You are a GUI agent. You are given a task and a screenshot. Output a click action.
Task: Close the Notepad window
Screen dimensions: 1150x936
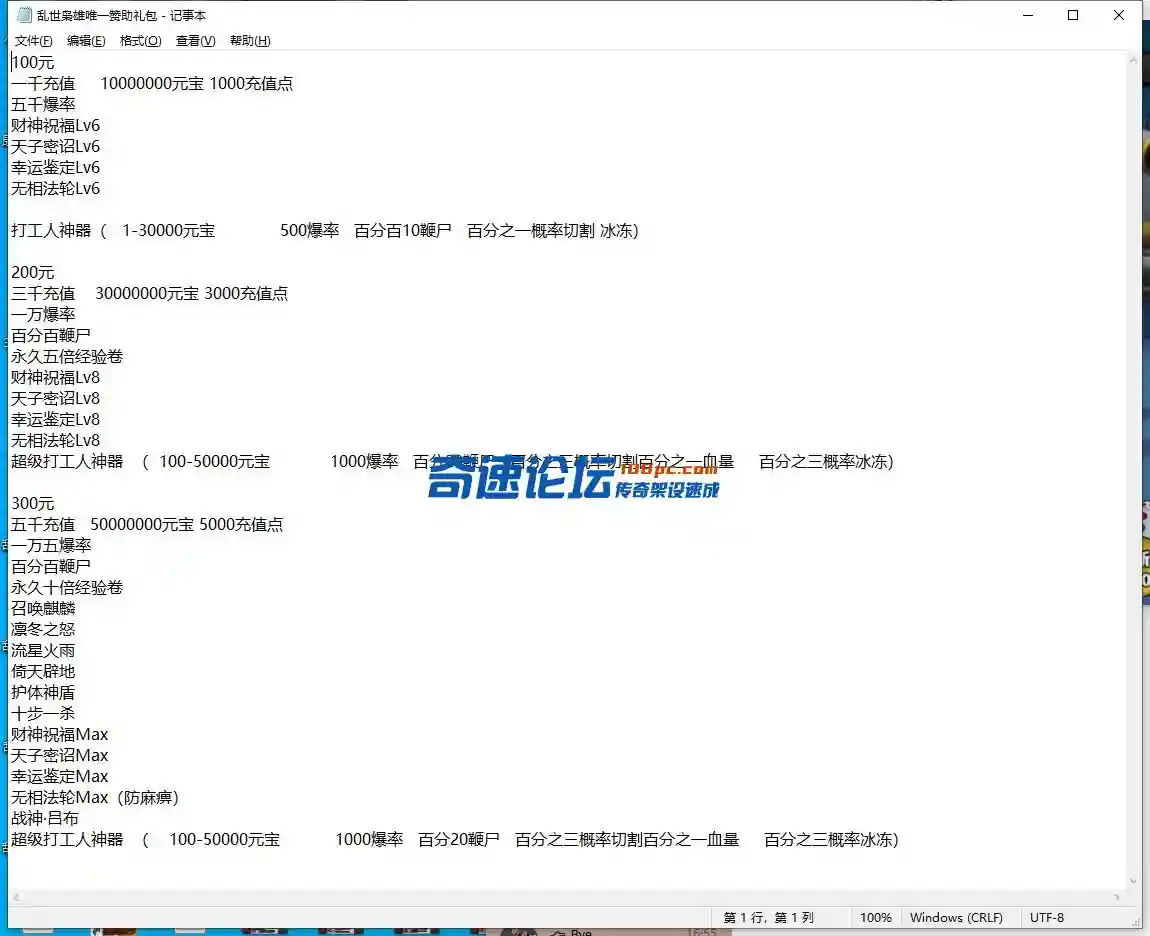(1118, 15)
